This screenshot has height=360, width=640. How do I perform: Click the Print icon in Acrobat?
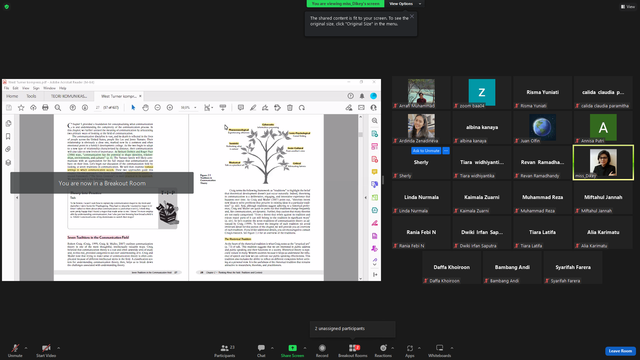(x=45, y=108)
